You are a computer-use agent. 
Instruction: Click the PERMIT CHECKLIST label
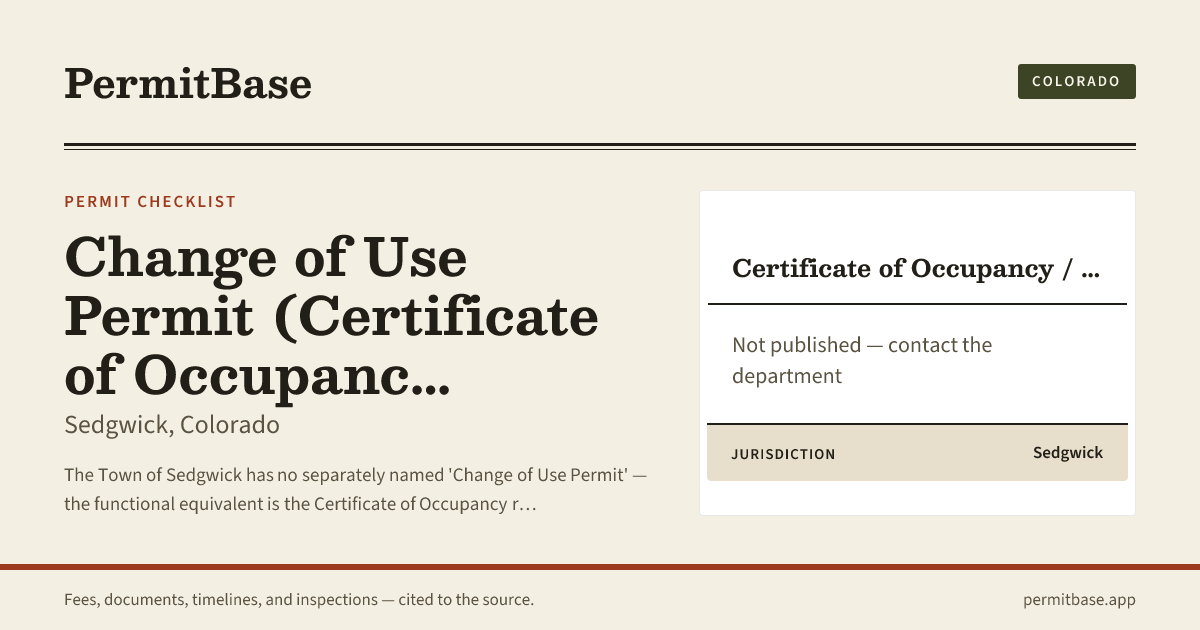[x=150, y=202]
